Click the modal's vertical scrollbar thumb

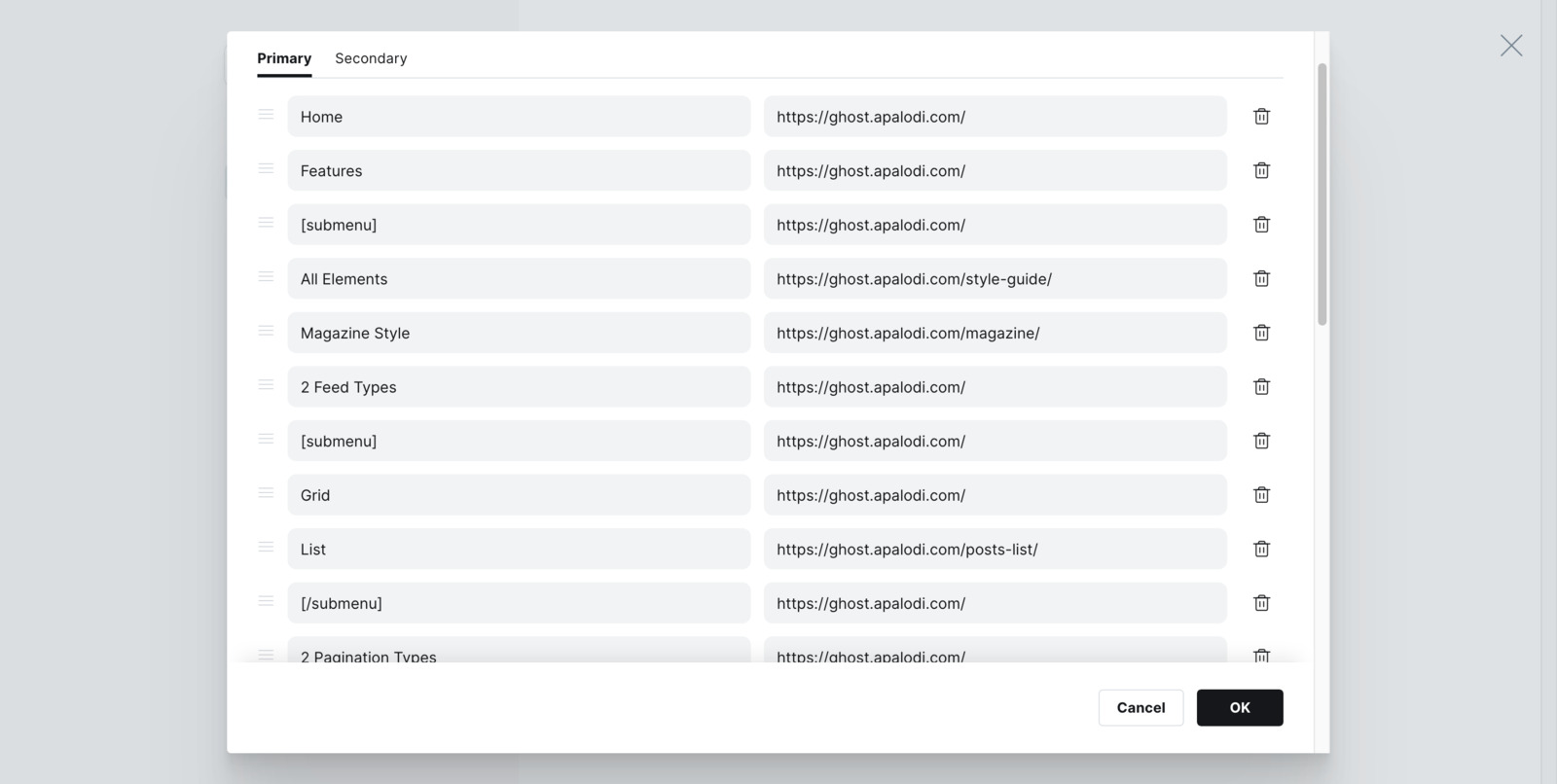[x=1322, y=195]
